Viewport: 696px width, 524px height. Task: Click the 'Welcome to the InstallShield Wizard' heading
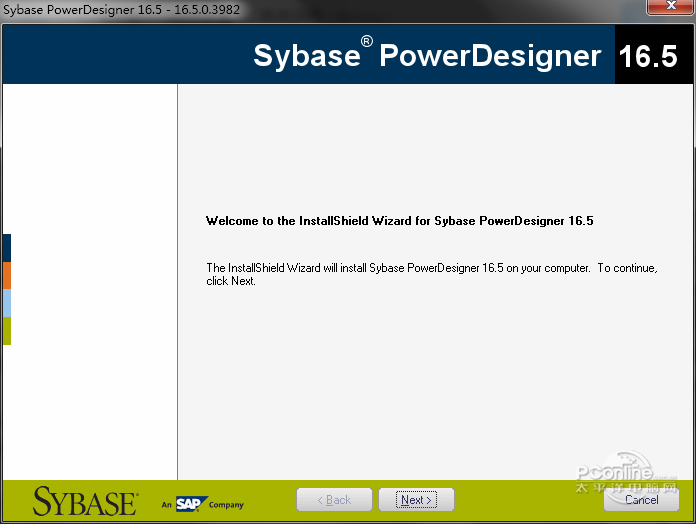(x=399, y=221)
